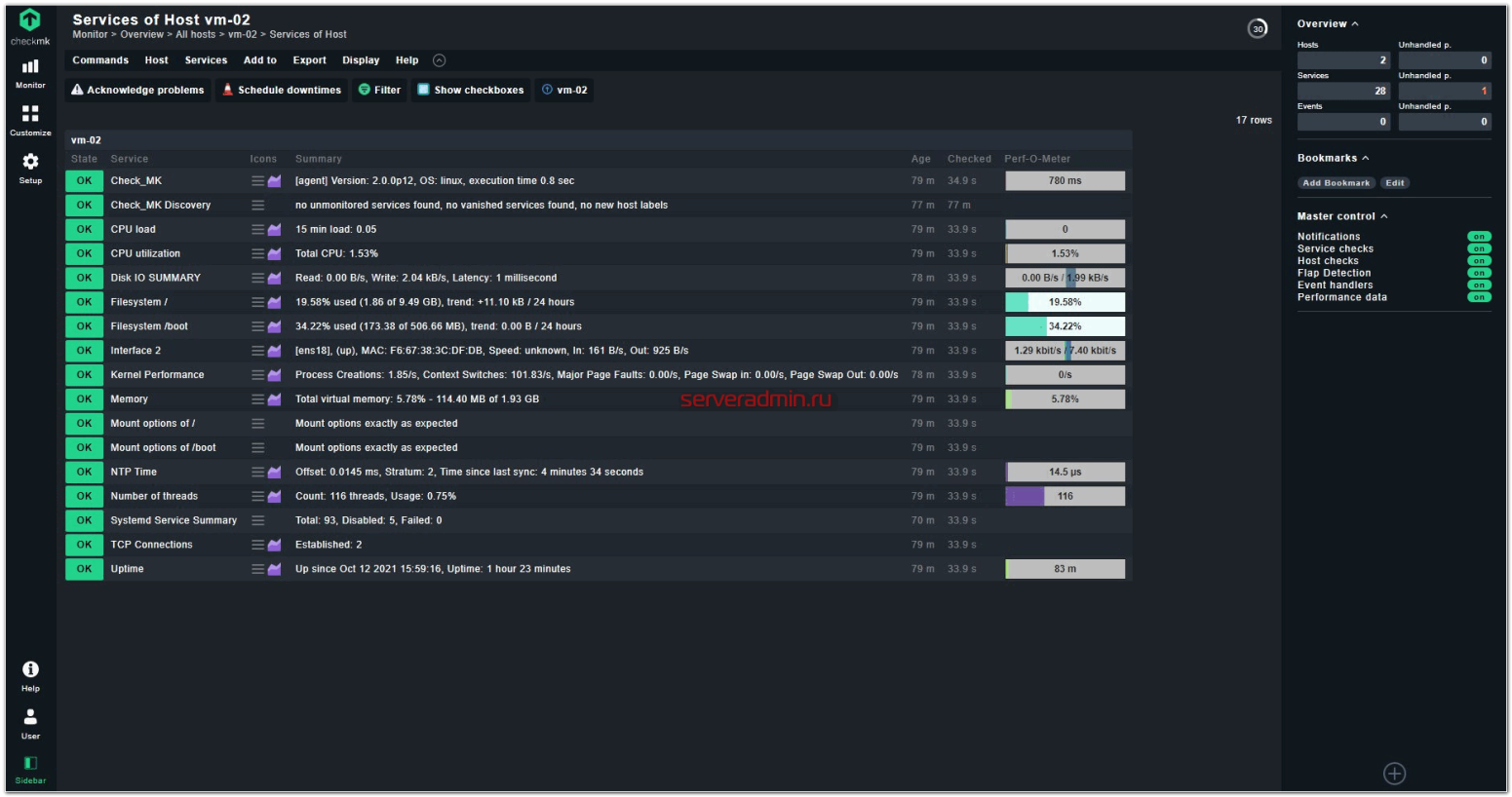1512x797 pixels.
Task: Open the Kernel Performance service link
Action: (x=157, y=375)
